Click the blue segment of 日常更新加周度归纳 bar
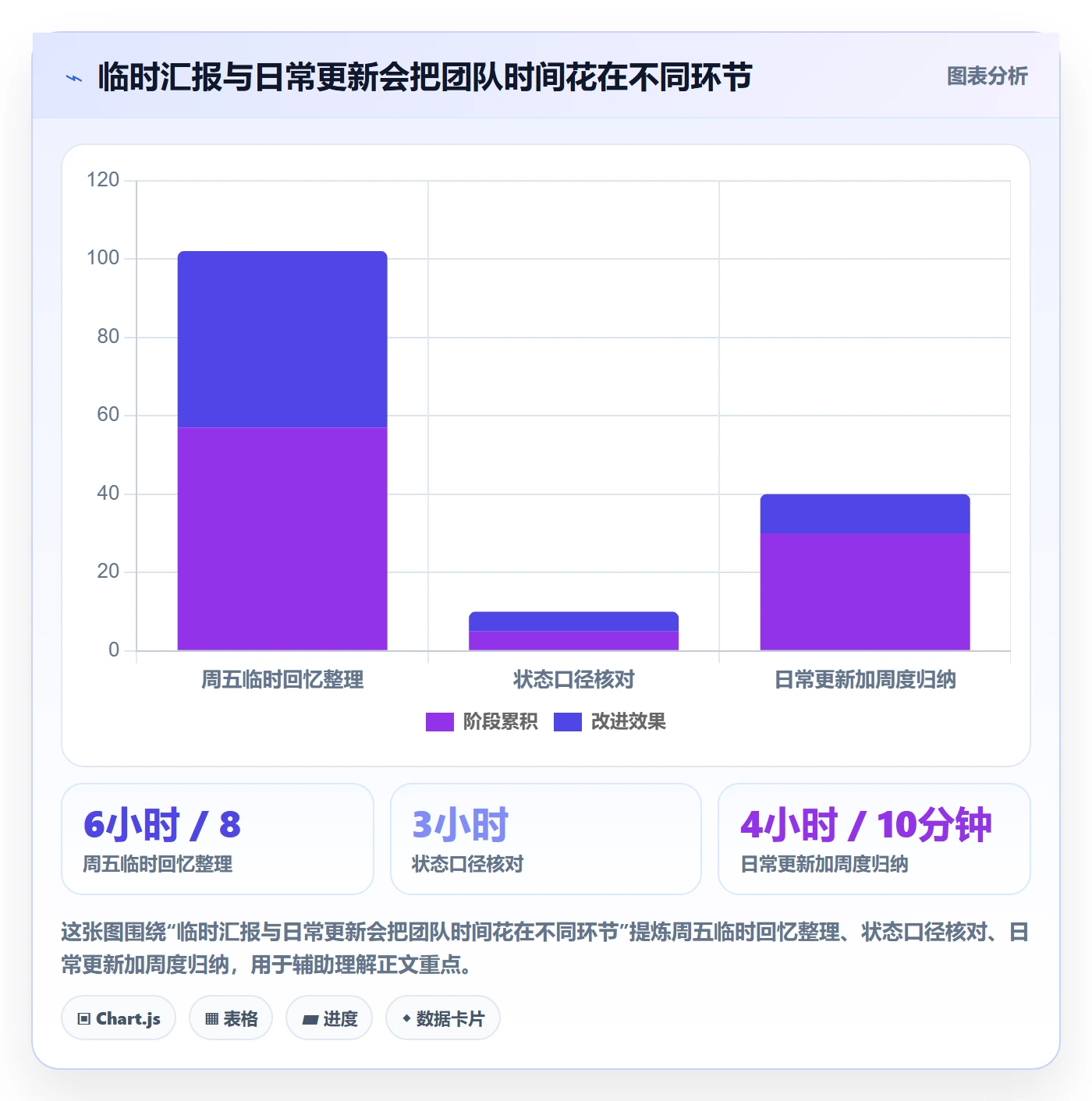This screenshot has width=1092, height=1101. click(865, 514)
